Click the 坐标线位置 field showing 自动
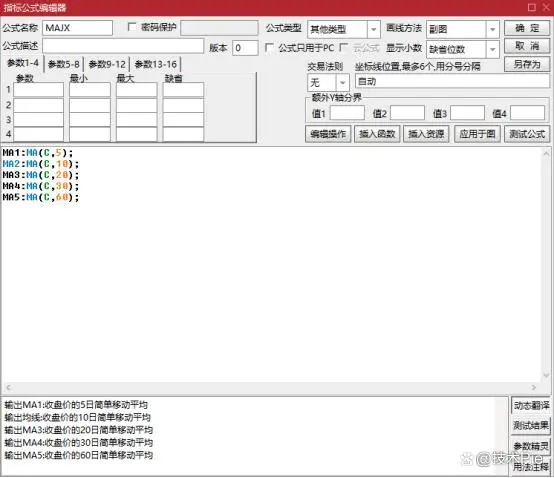 tap(452, 81)
